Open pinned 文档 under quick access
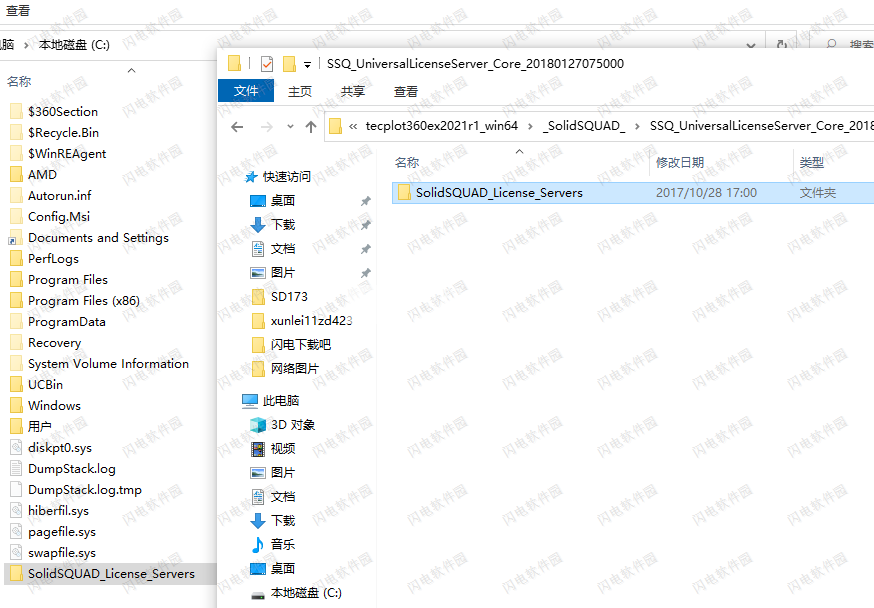Screen dimensions: 874x608 (x=273, y=249)
